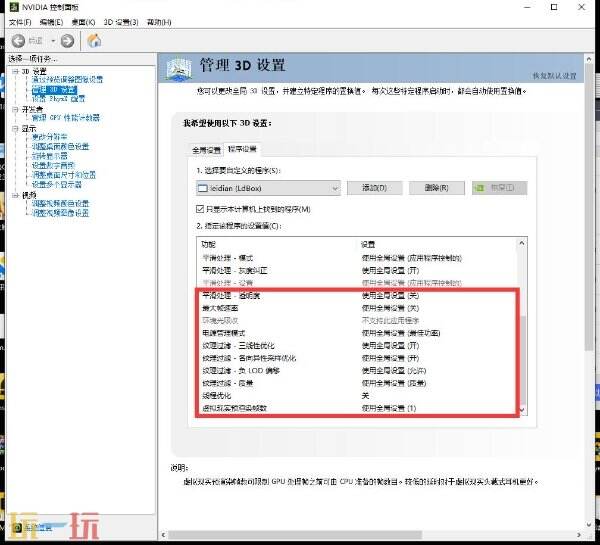Select 调整桌面颜色设置 in the task tree
This screenshot has height=545, width=600.
[60, 146]
